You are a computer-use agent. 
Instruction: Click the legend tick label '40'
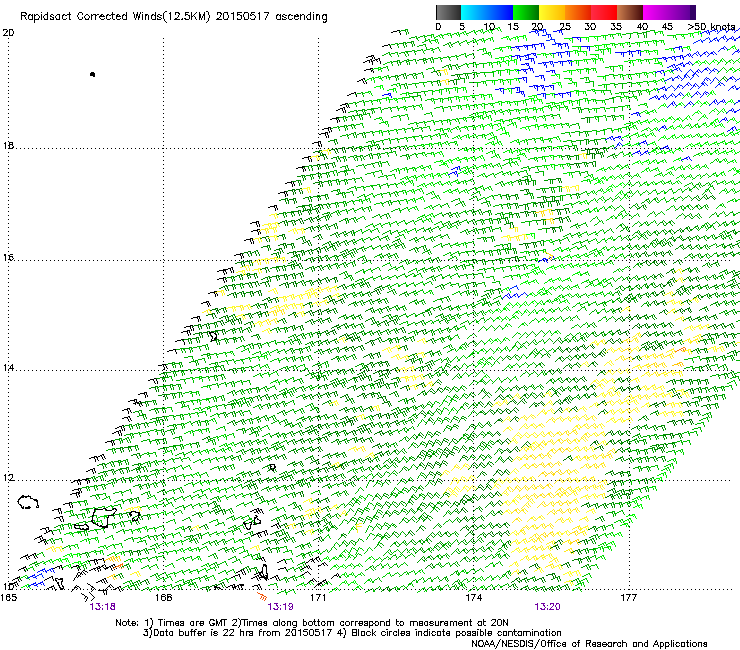(642, 27)
